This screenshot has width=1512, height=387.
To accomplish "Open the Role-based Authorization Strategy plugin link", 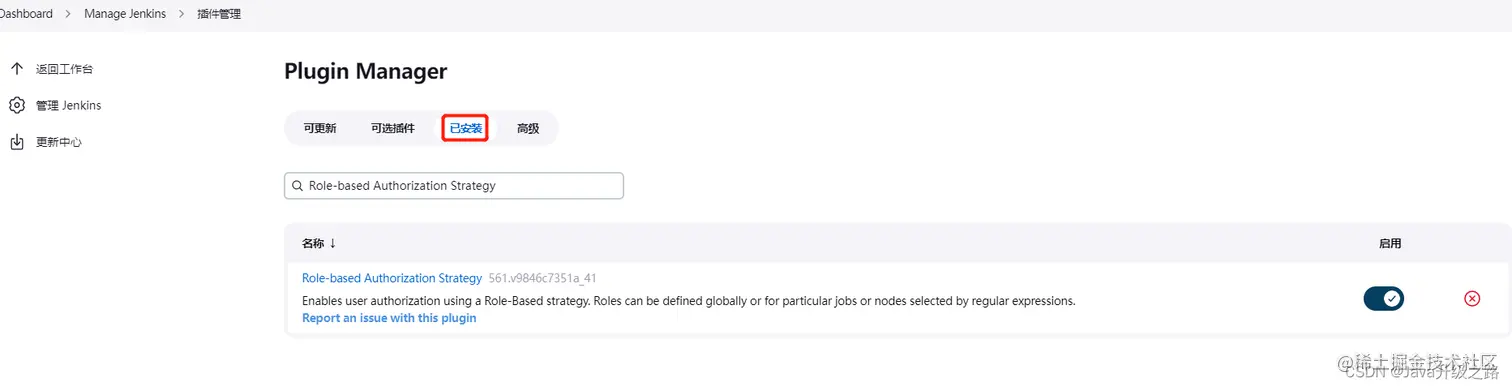I will click(x=392, y=278).
